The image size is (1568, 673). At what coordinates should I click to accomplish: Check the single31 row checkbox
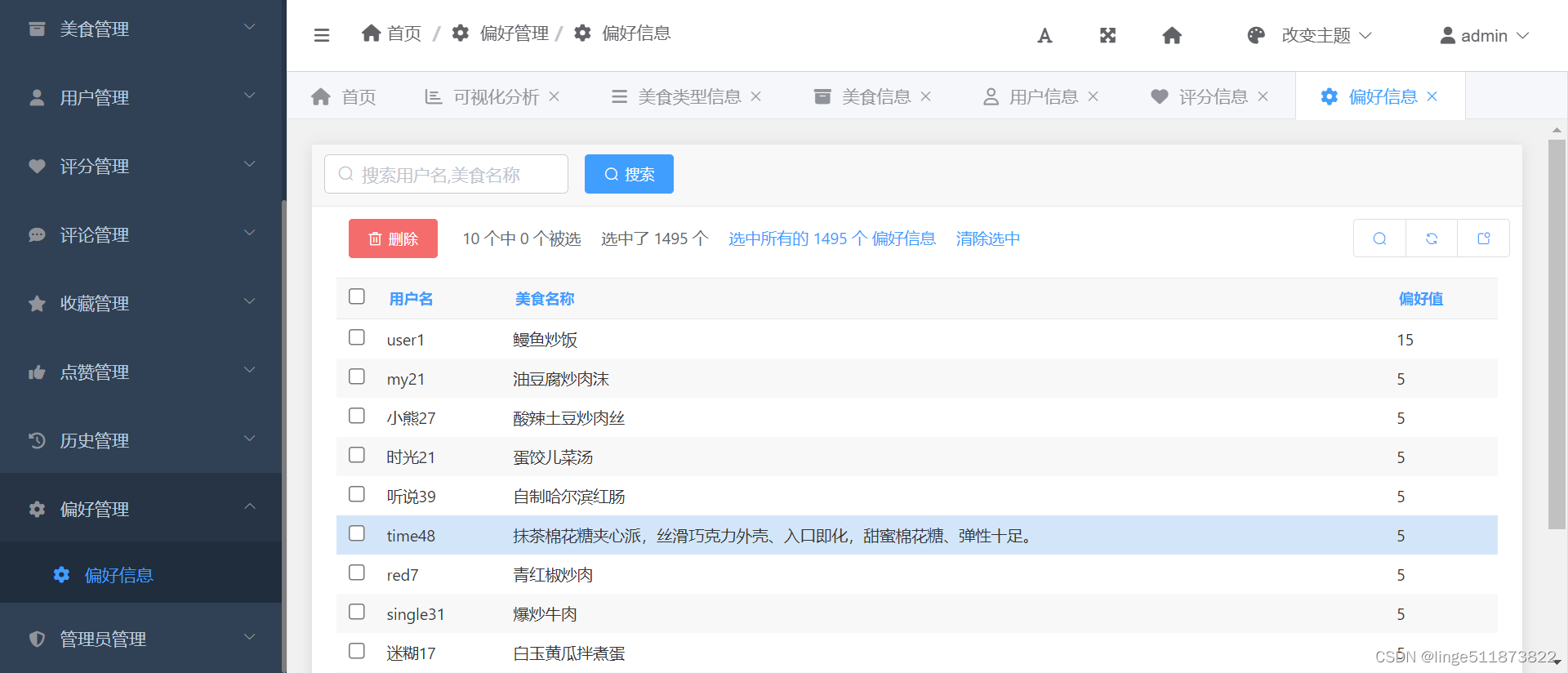pyautogui.click(x=357, y=612)
